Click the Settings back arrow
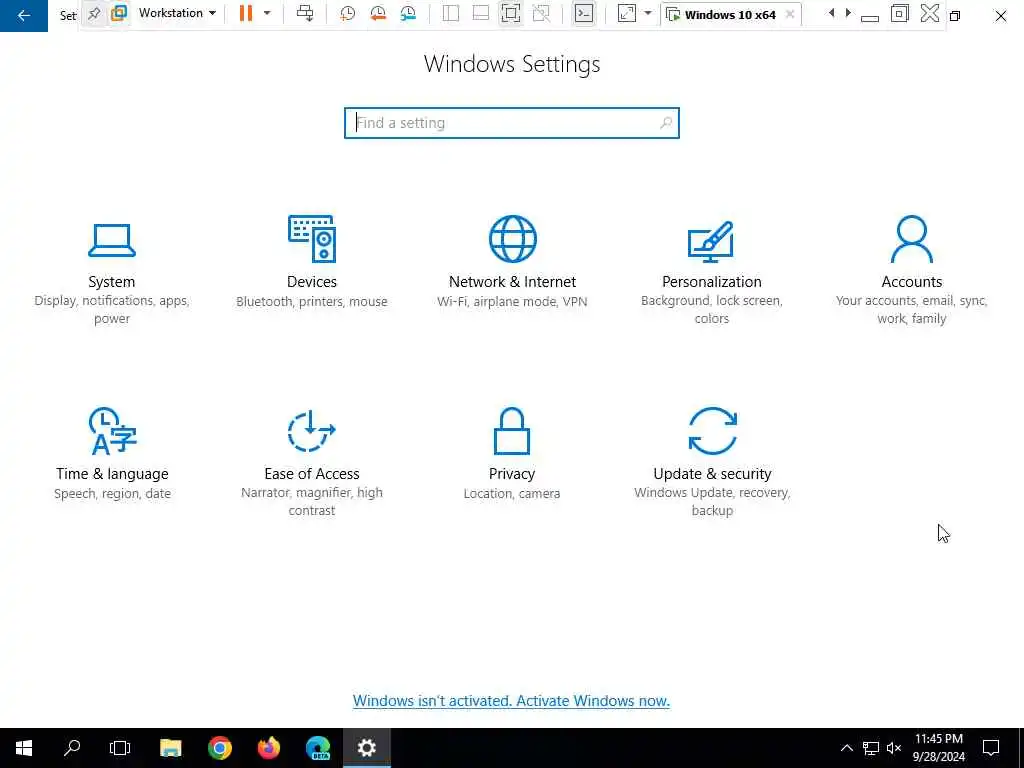Screen dimensions: 1024x768 pyautogui.click(x=24, y=16)
